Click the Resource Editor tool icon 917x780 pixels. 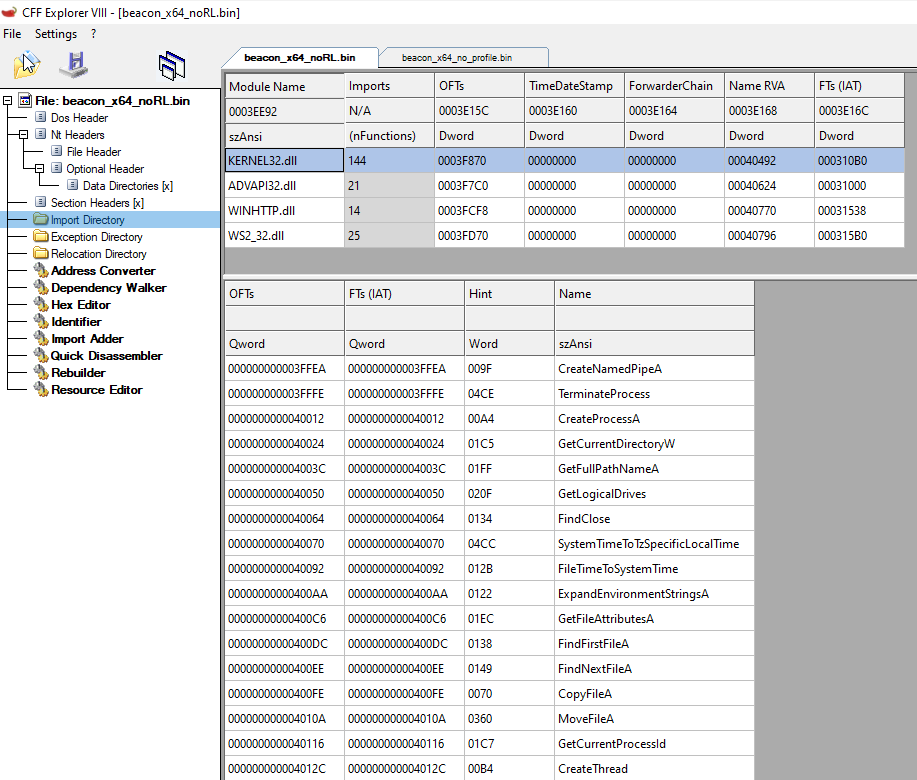41,388
